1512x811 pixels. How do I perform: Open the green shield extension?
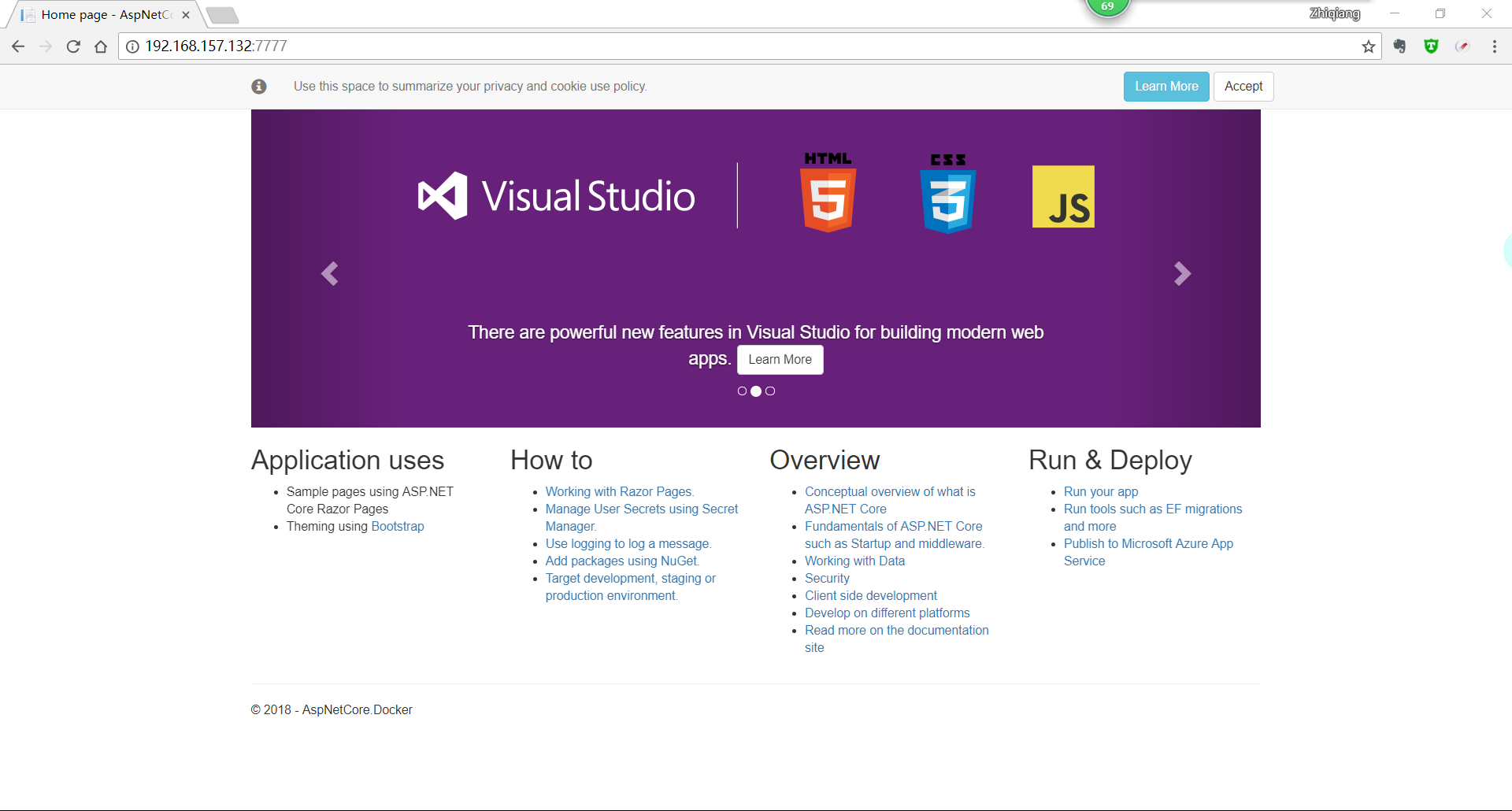1432,46
